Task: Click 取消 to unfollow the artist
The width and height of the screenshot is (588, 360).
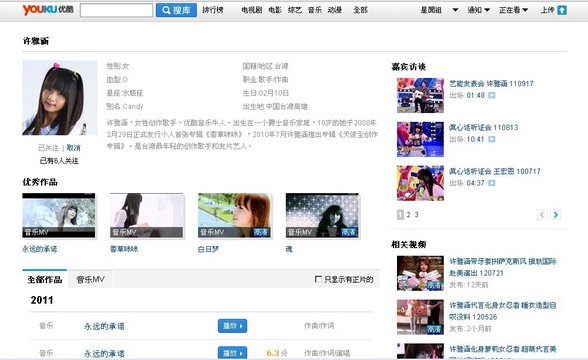Action: (x=74, y=148)
